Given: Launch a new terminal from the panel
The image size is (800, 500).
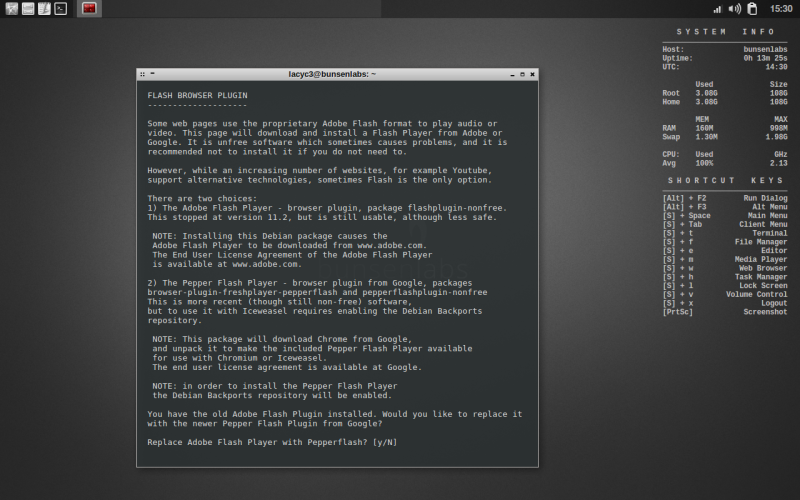Looking at the screenshot, I should 61,9.
